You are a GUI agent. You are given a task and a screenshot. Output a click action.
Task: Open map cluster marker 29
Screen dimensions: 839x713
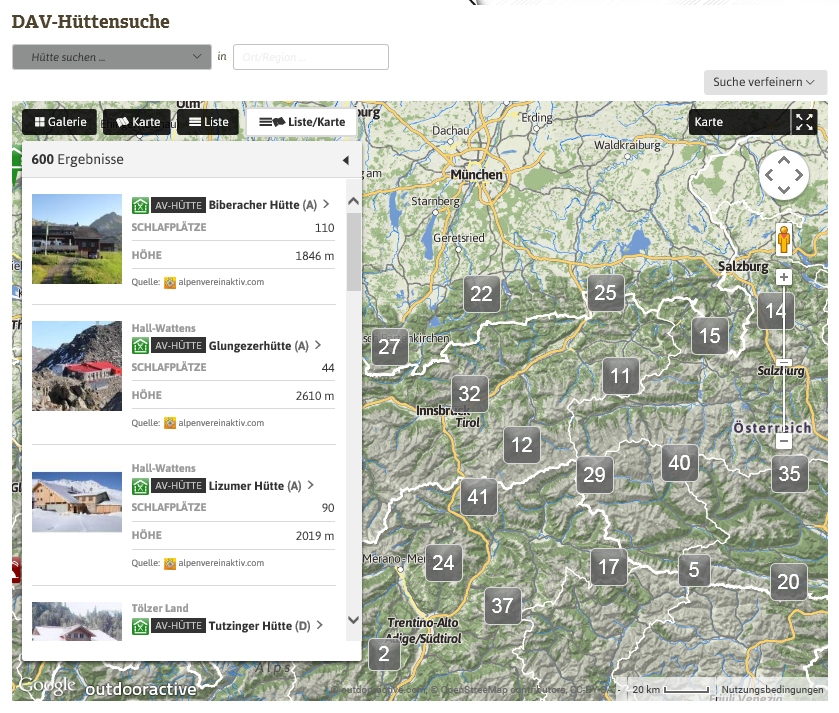click(x=594, y=475)
